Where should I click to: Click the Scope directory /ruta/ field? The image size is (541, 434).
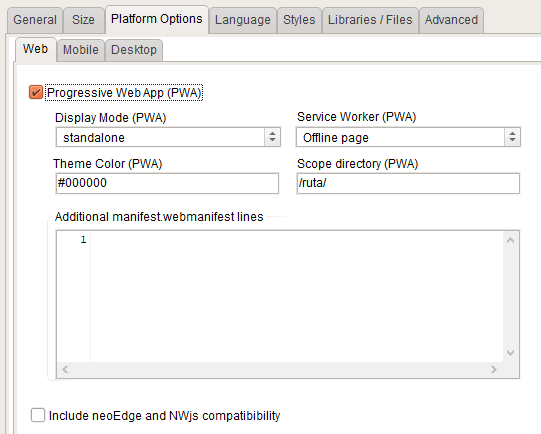click(x=408, y=183)
